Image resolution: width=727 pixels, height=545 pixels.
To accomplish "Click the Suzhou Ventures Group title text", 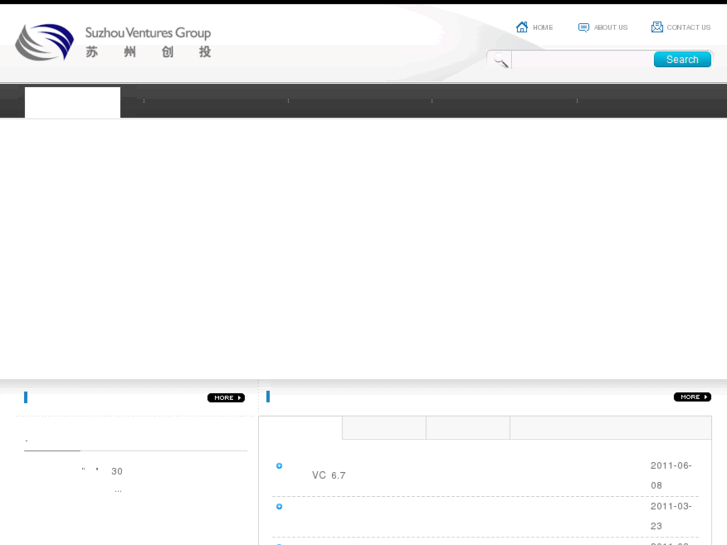I will tap(148, 33).
